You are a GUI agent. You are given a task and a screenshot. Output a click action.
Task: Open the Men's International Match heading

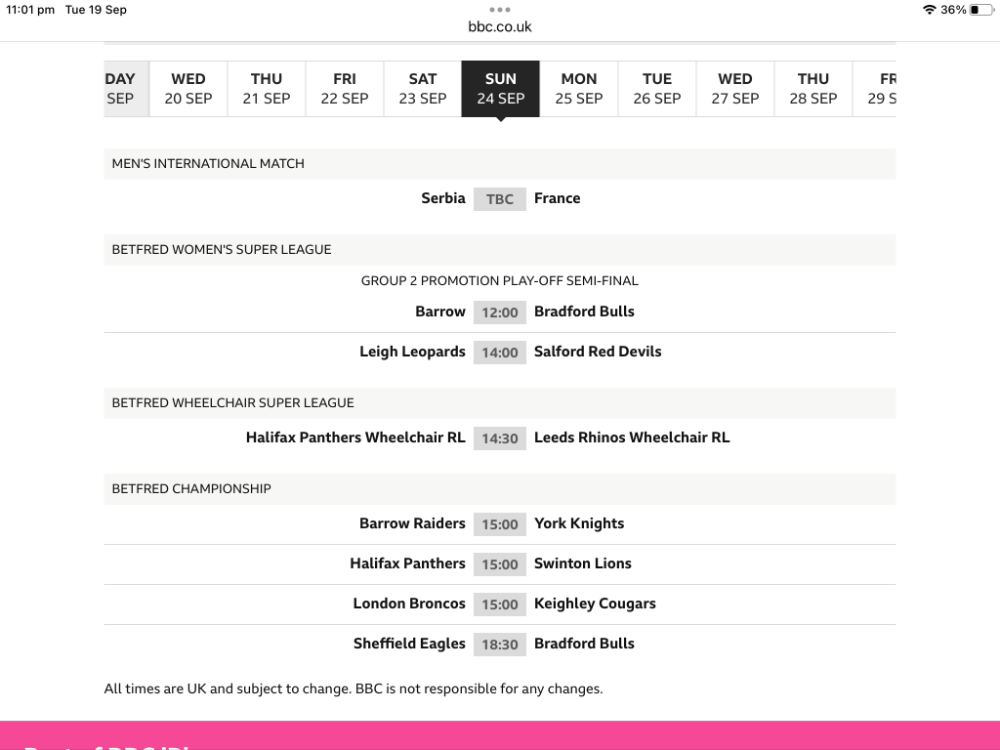tap(500, 164)
